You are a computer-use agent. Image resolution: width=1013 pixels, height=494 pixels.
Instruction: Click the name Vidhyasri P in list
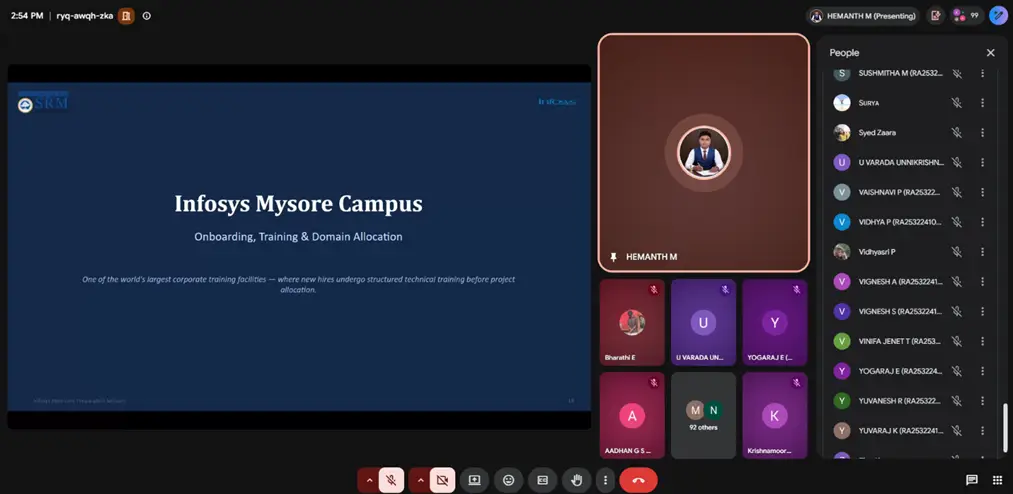(x=877, y=252)
